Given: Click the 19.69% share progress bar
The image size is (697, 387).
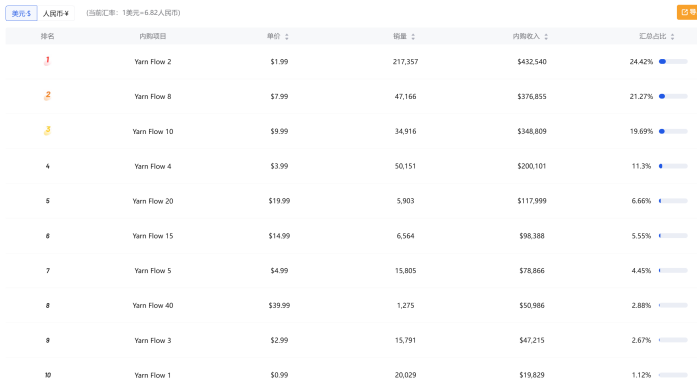Looking at the screenshot, I should [673, 132].
